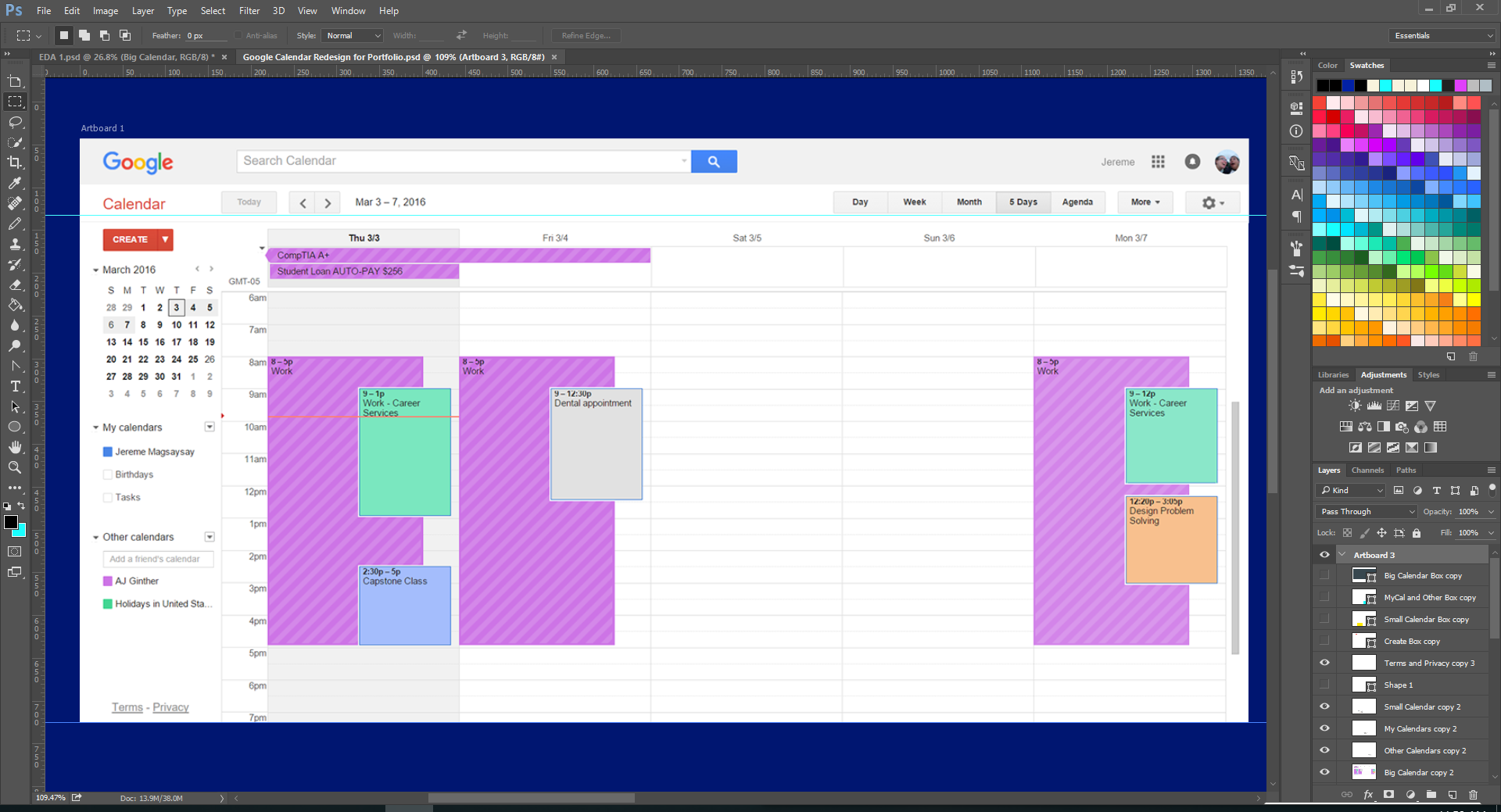Filter layers by type layers icon
1501x812 pixels.
[1436, 490]
